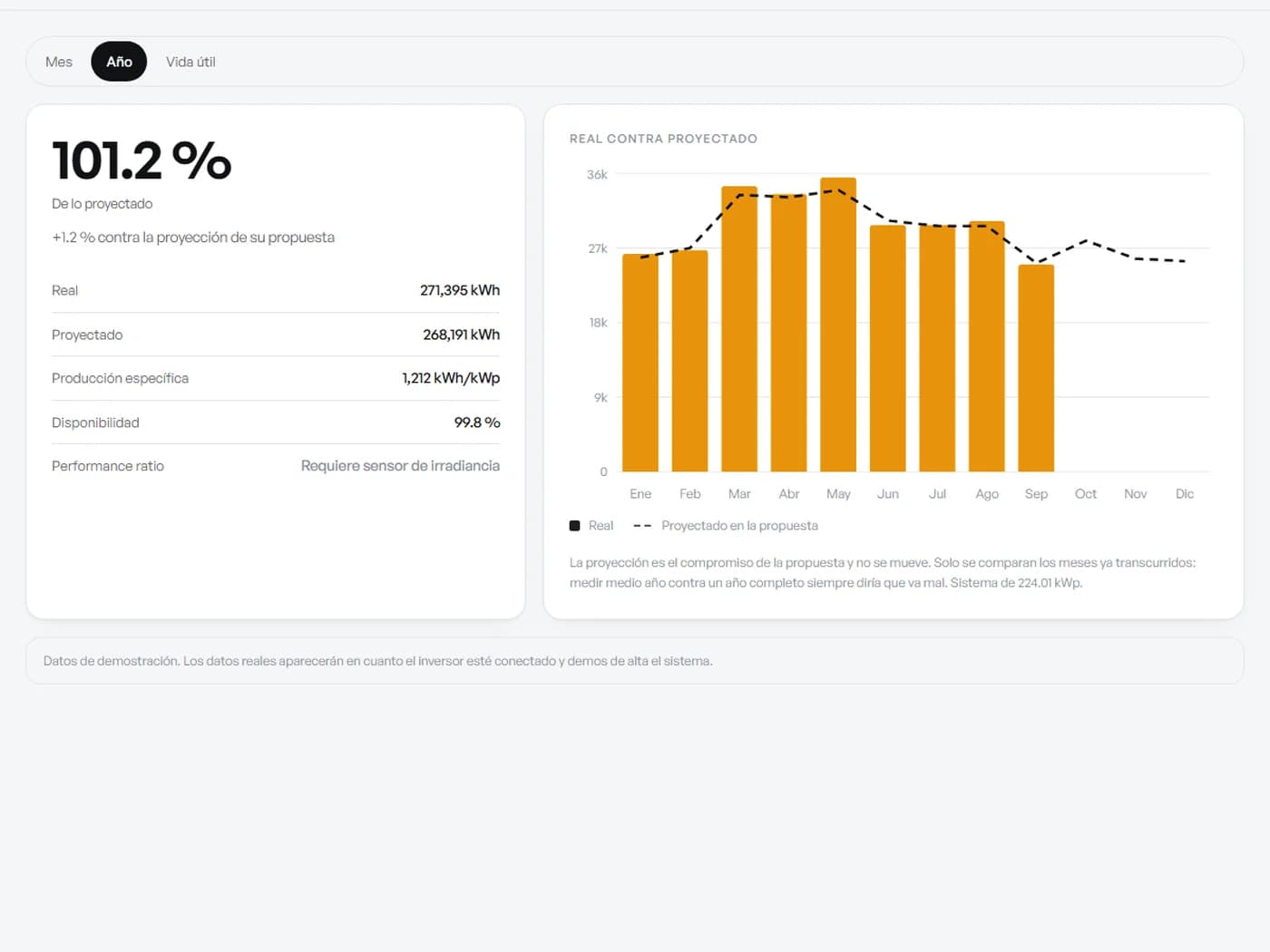The width and height of the screenshot is (1270, 952).
Task: Click the 36k y-axis label
Action: click(597, 174)
